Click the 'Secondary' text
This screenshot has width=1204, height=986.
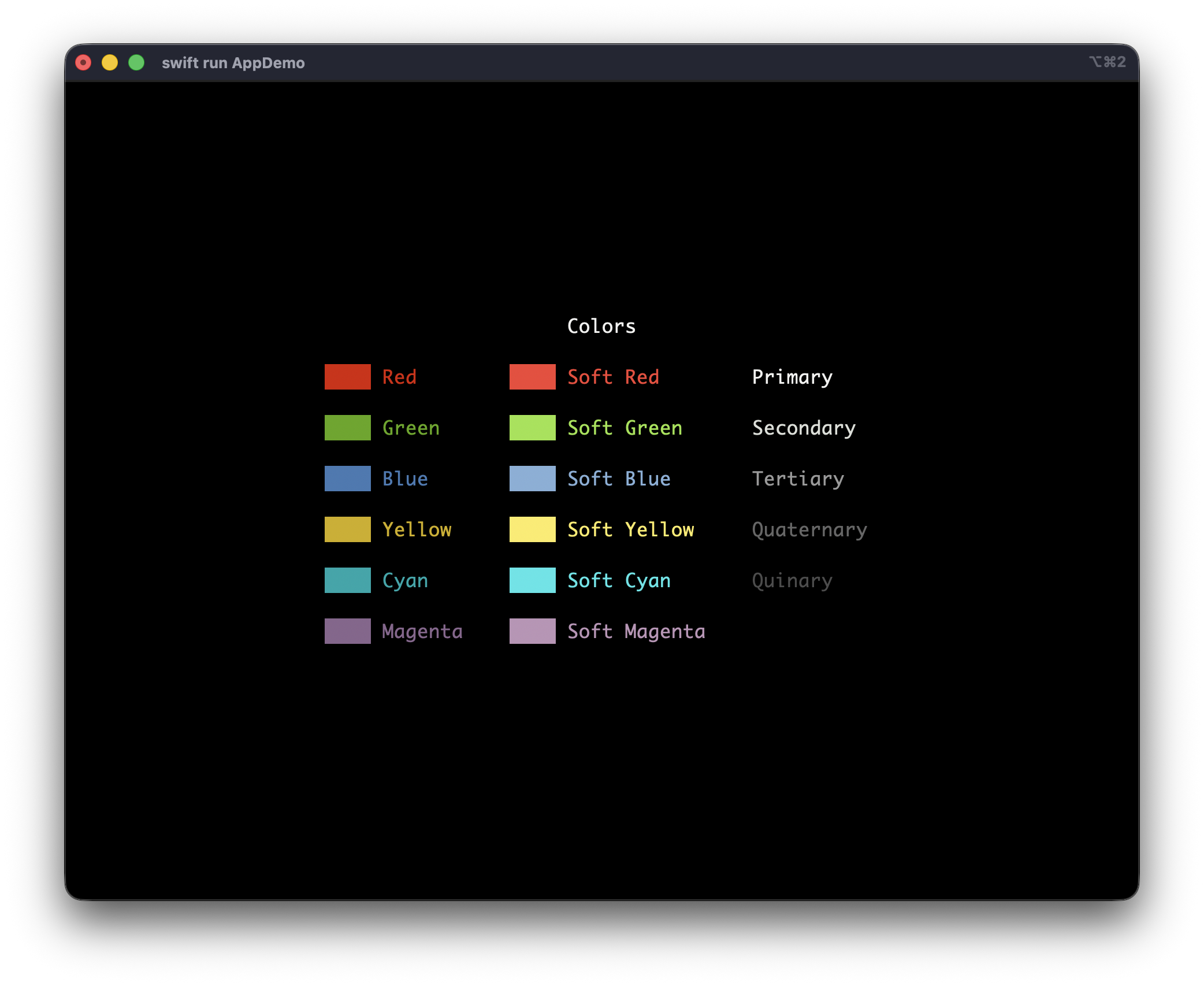point(804,428)
